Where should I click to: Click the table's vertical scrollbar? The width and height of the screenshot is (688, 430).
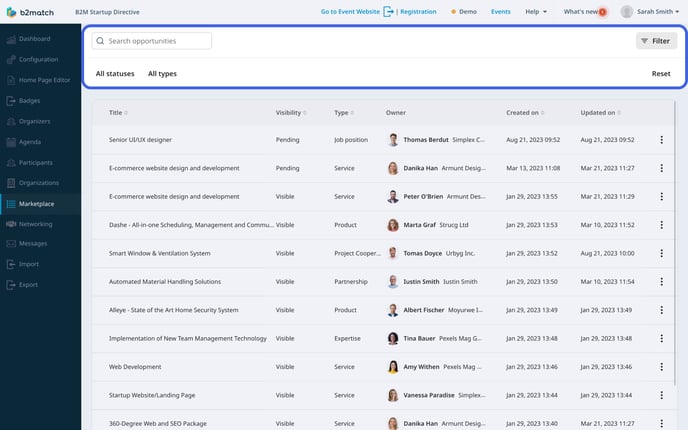675,243
